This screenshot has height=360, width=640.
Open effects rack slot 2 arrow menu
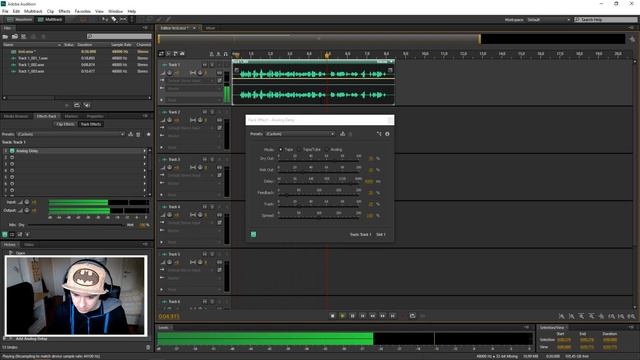coord(144,158)
